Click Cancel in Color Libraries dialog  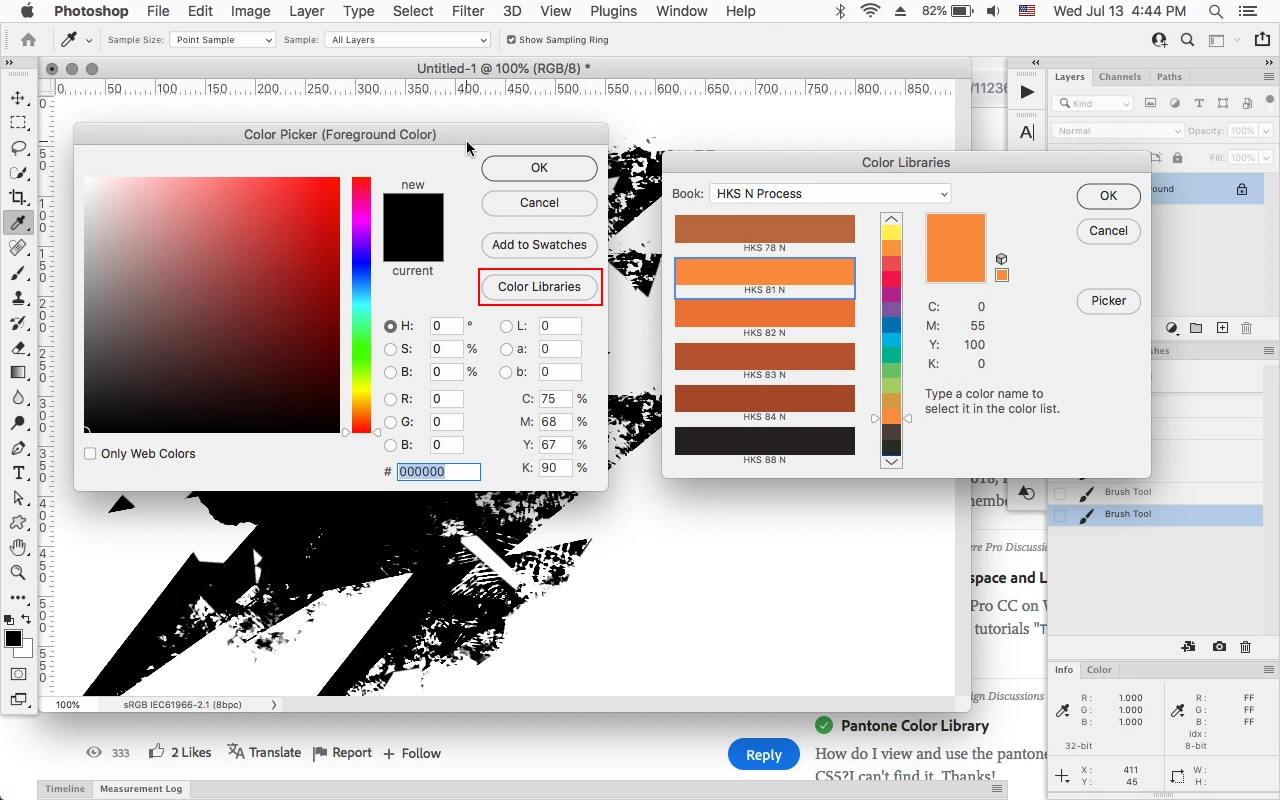pos(1108,231)
